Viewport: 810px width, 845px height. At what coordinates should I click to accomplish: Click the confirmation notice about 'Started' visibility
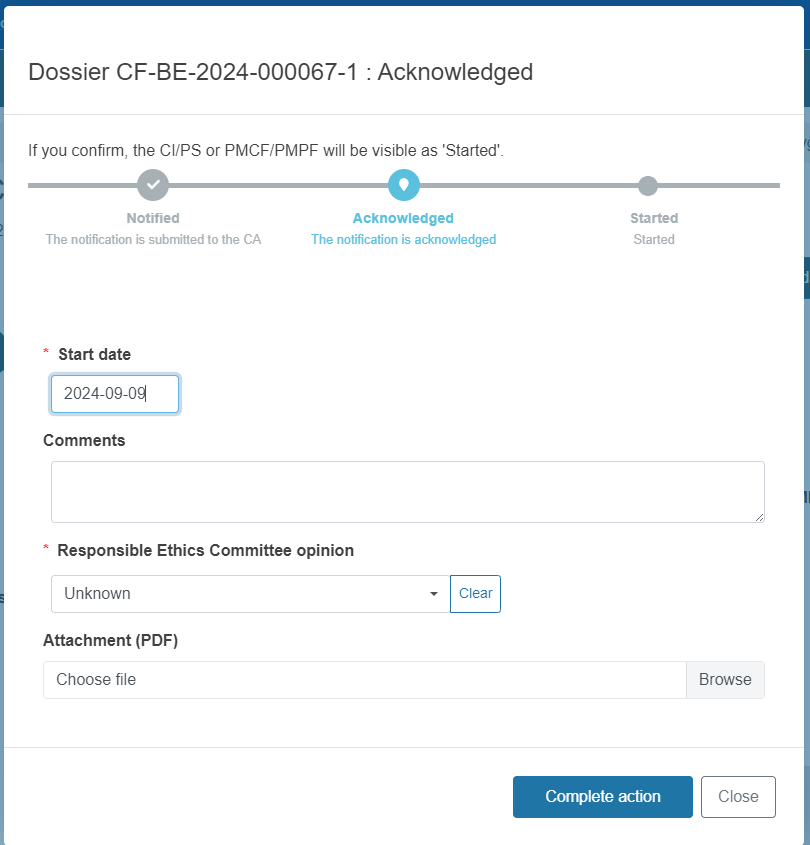(266, 150)
